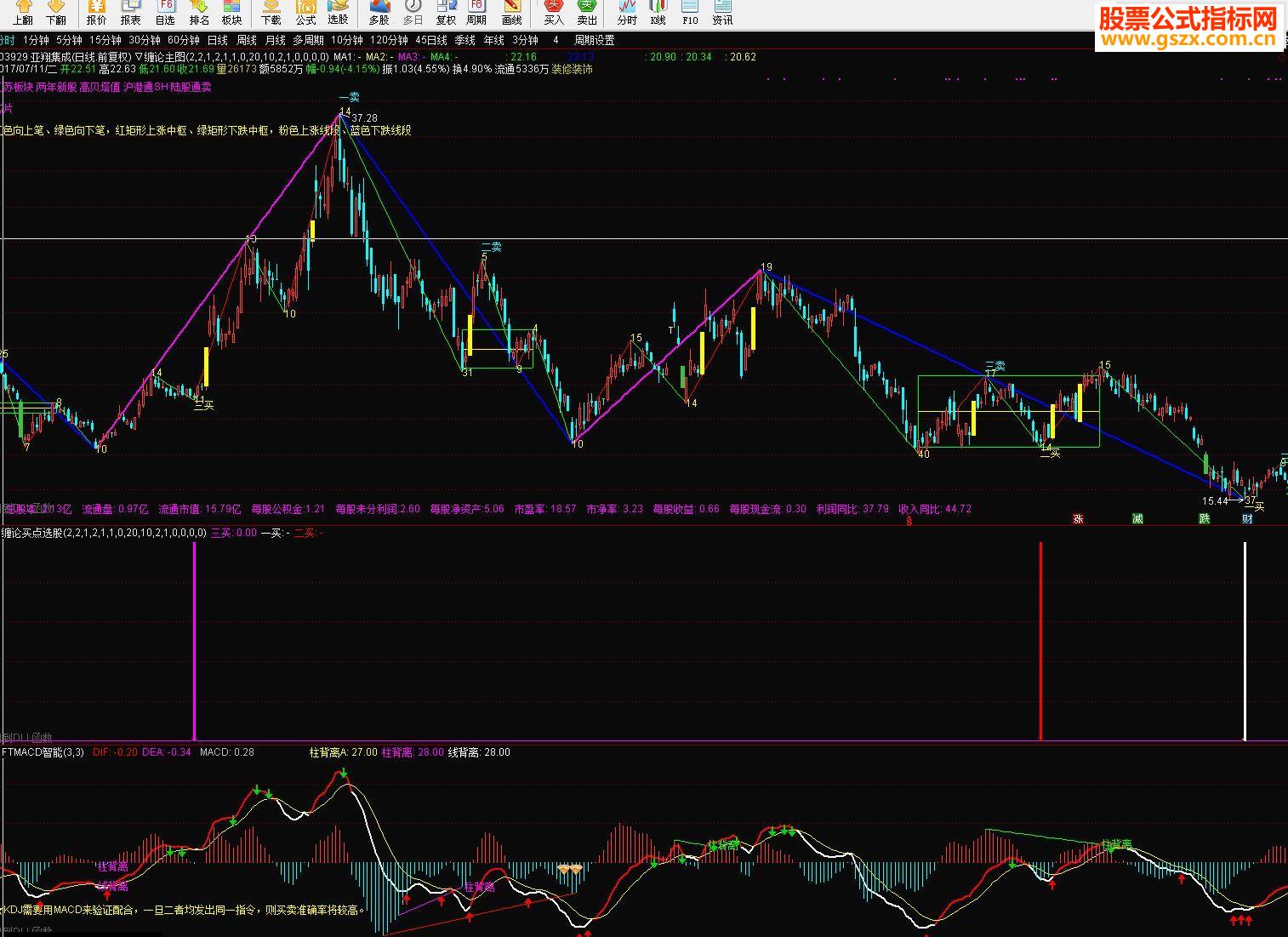Click the 装修装饰 industry link
The image size is (1288, 937).
(x=573, y=69)
